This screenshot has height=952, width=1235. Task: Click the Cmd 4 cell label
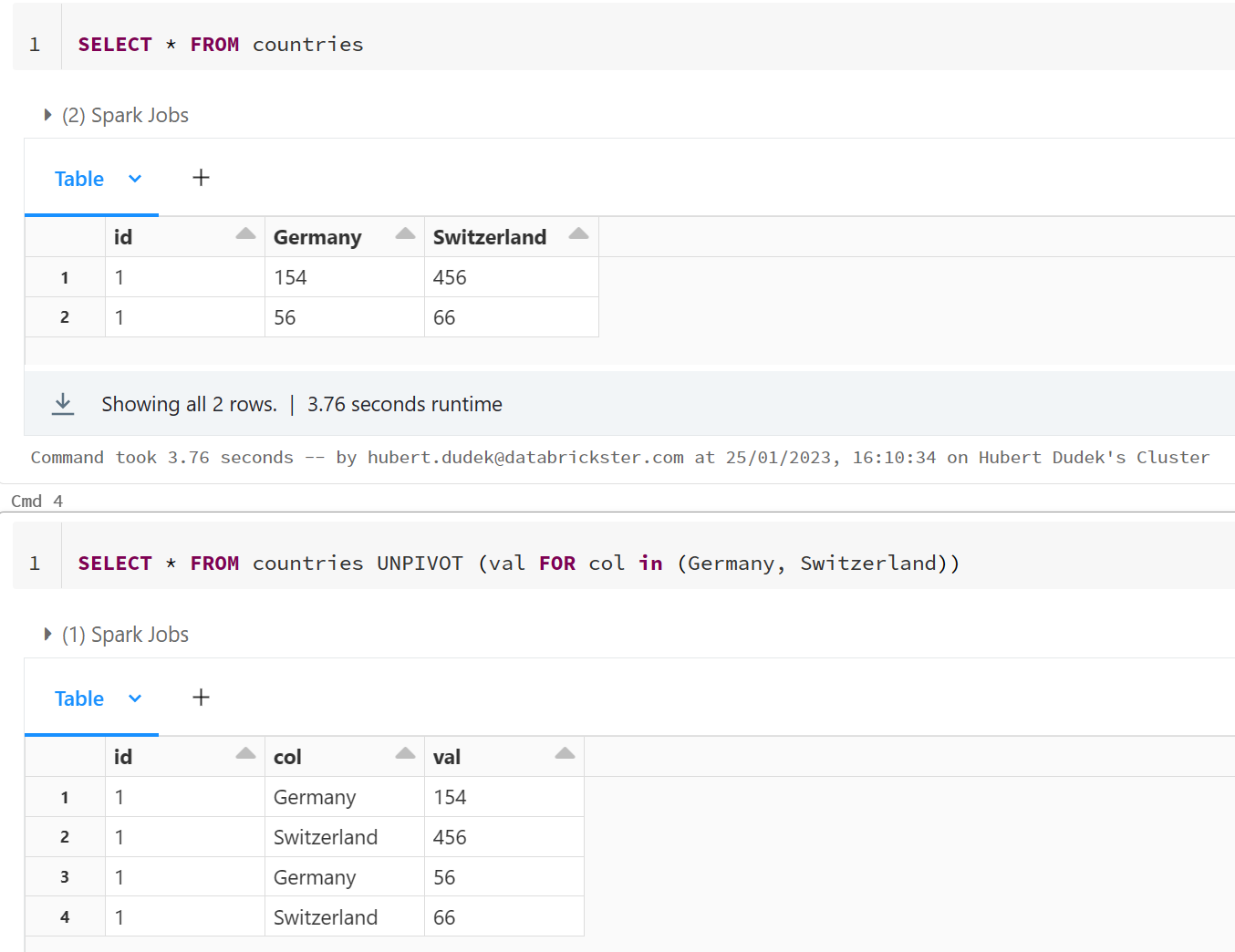click(x=36, y=501)
